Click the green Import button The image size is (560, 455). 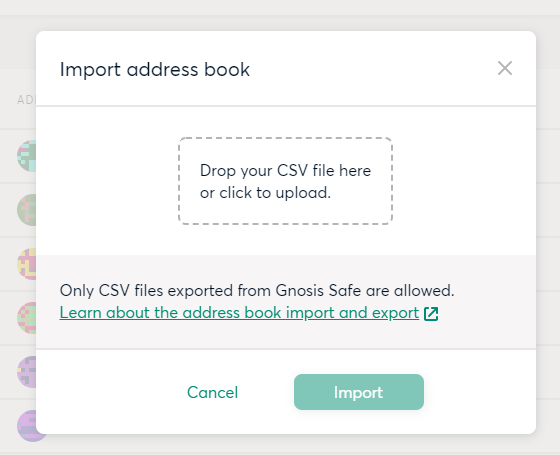(x=359, y=392)
